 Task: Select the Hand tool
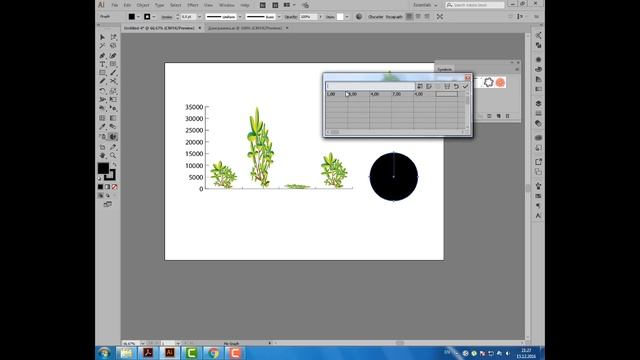pyautogui.click(x=102, y=155)
